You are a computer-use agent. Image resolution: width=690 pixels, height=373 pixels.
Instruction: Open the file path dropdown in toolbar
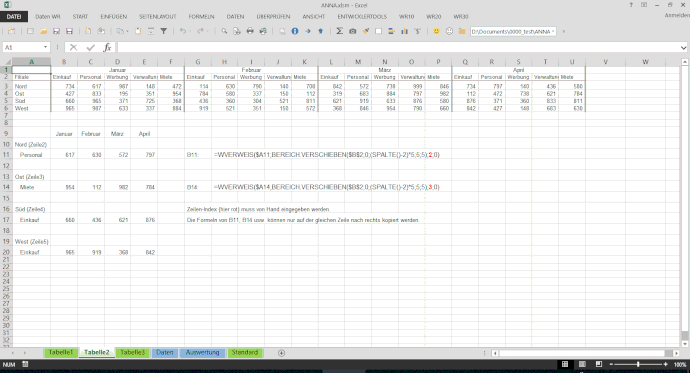pyautogui.click(x=553, y=32)
